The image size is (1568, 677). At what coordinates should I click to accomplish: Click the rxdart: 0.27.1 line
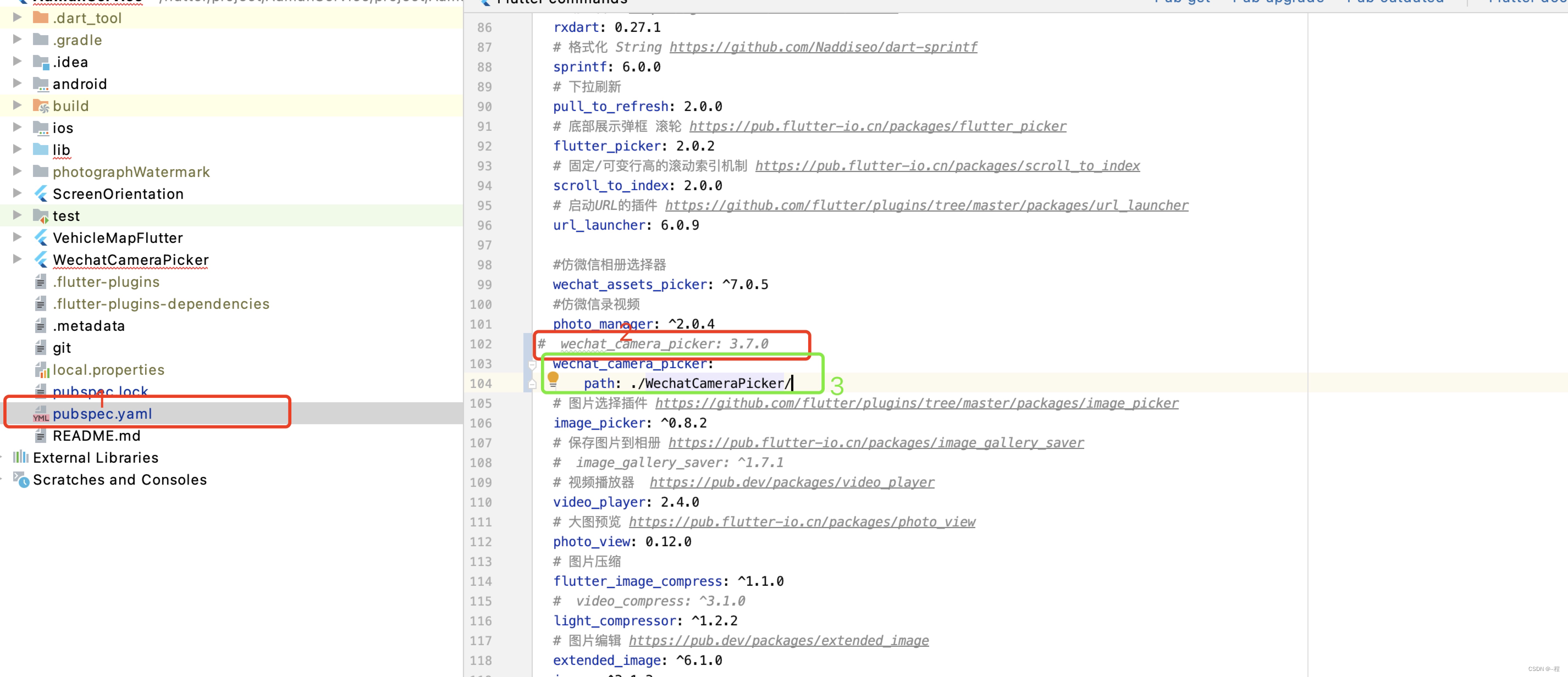(x=607, y=27)
